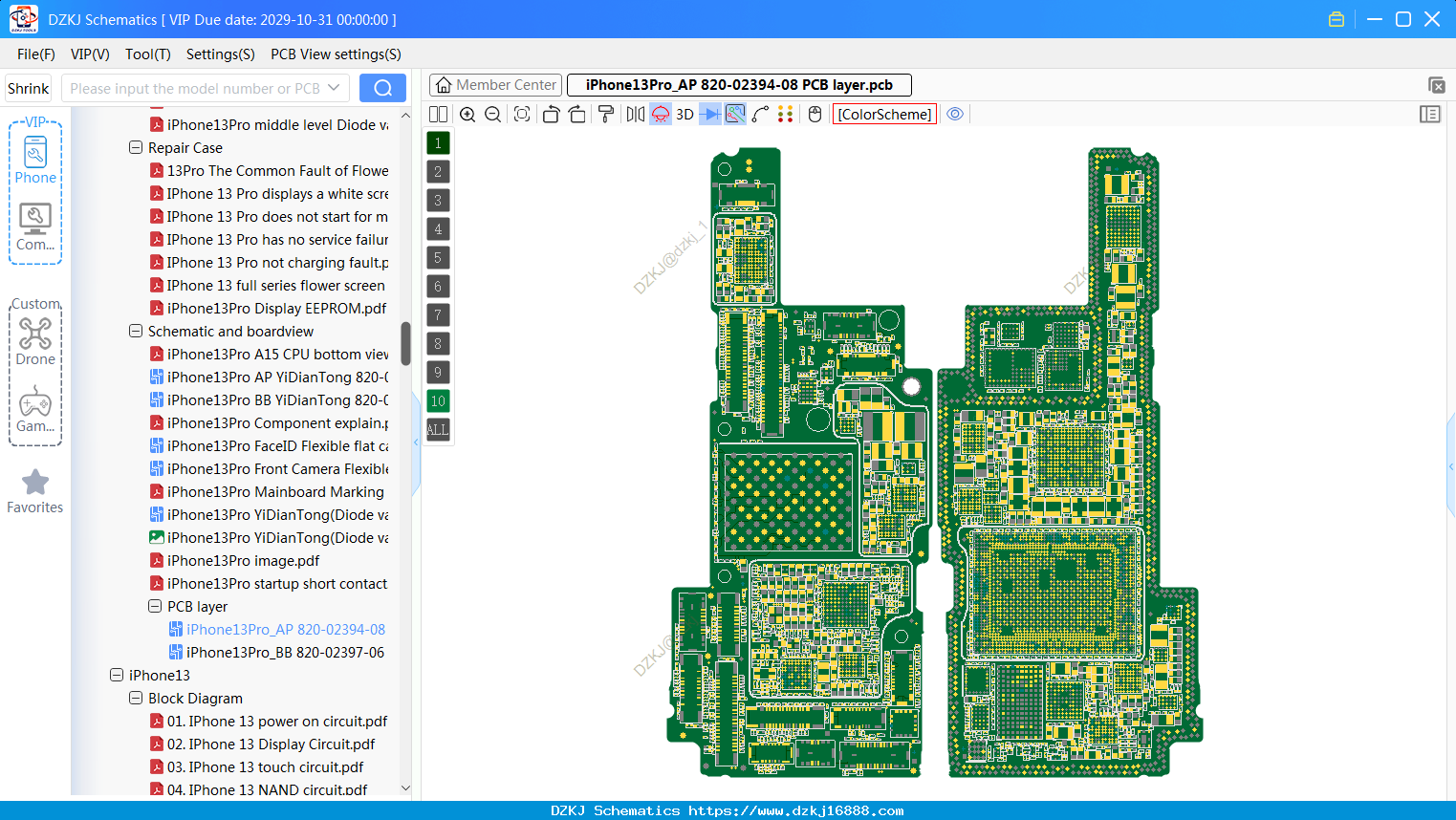The image size is (1456, 820).
Task: Toggle the trace routing display icon
Action: pos(735,115)
